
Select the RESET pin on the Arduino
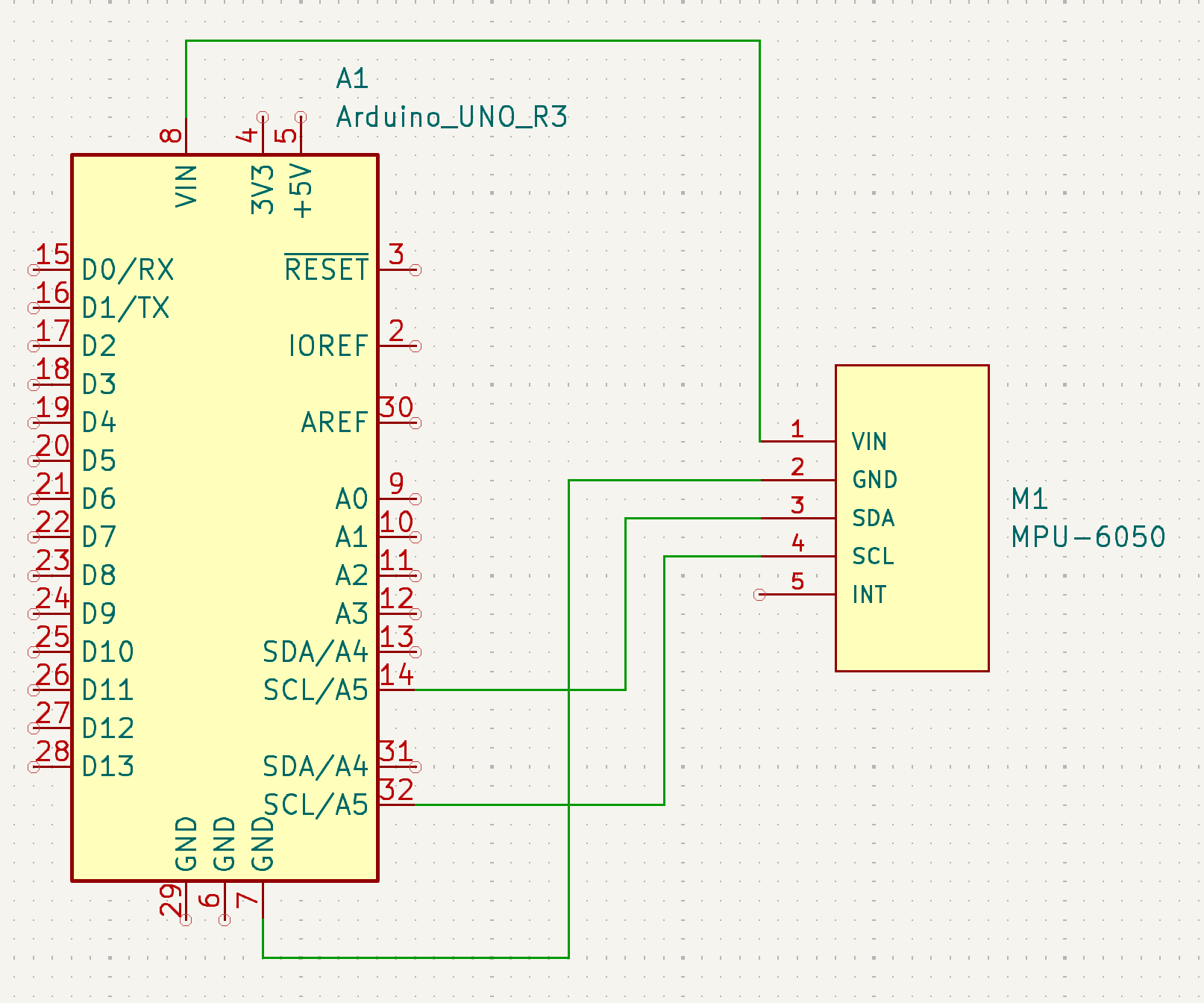click(x=327, y=269)
